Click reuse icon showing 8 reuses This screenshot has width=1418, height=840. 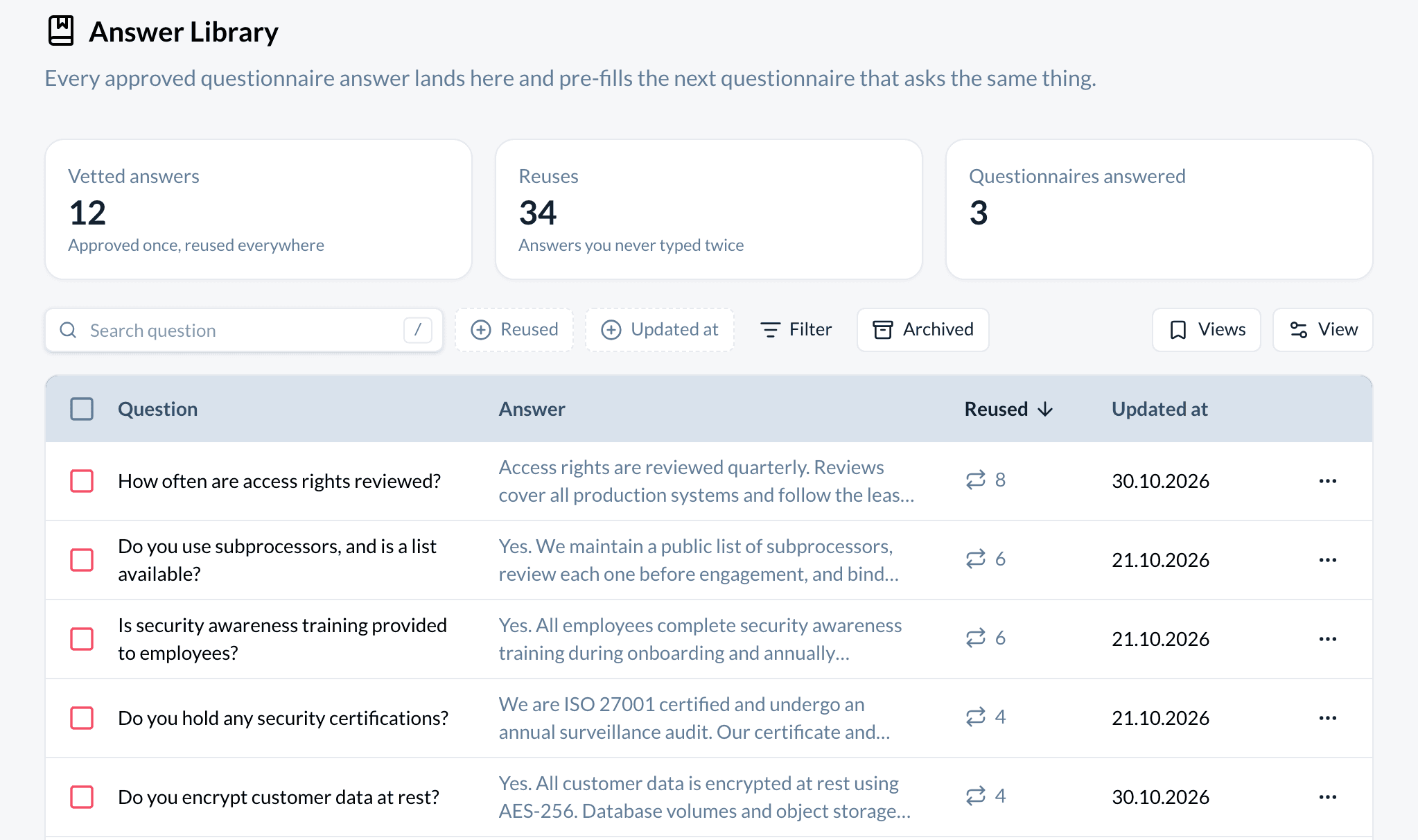tap(976, 480)
